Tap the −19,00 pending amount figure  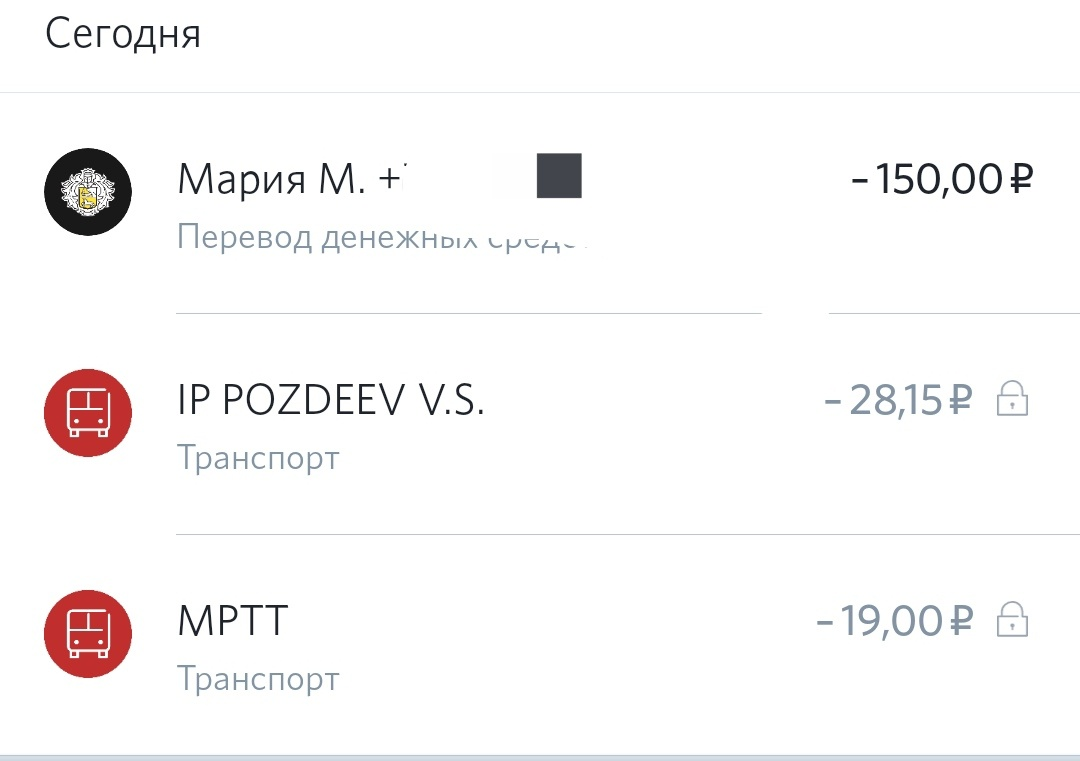[x=880, y=621]
